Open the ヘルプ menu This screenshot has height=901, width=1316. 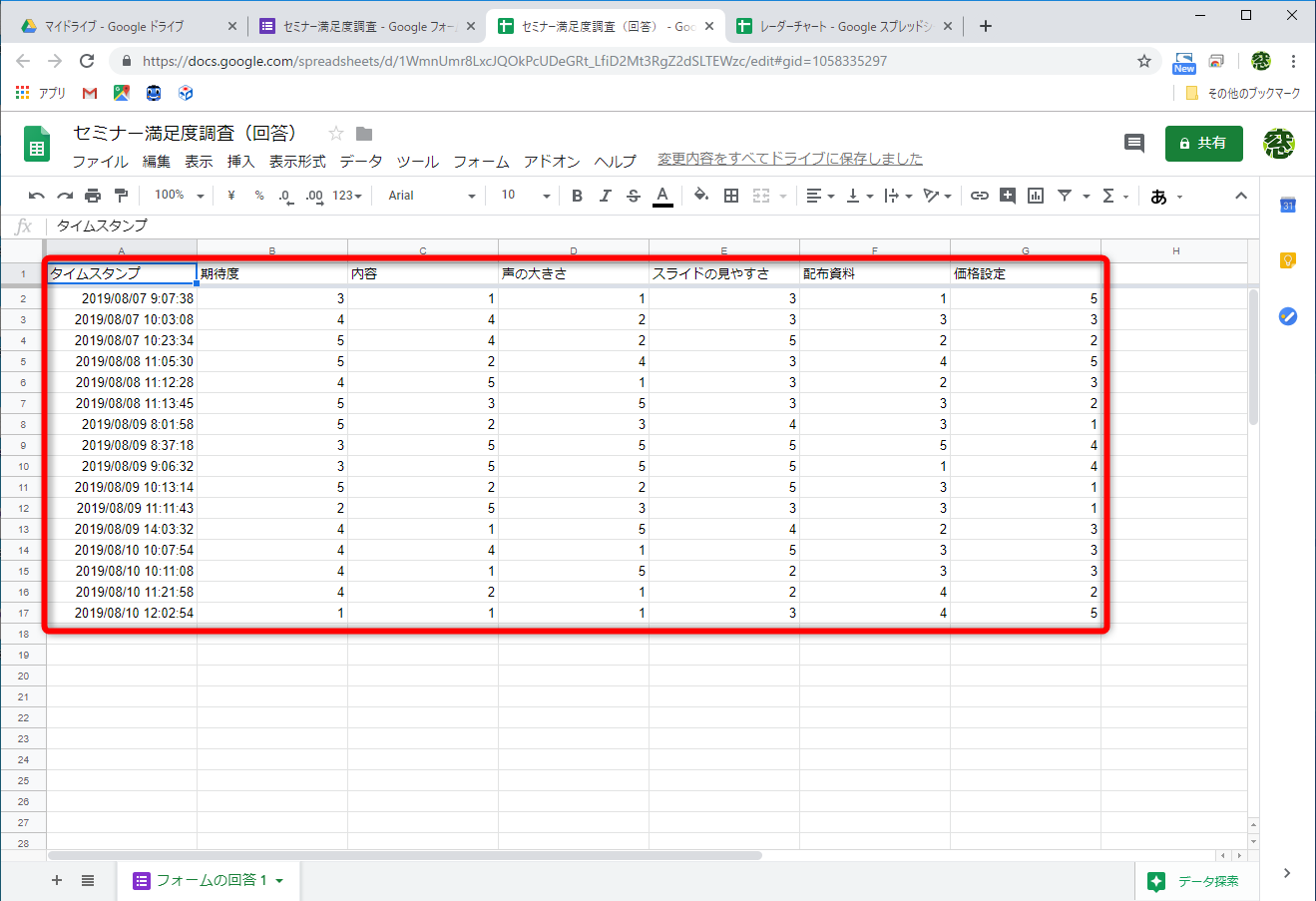coord(616,162)
